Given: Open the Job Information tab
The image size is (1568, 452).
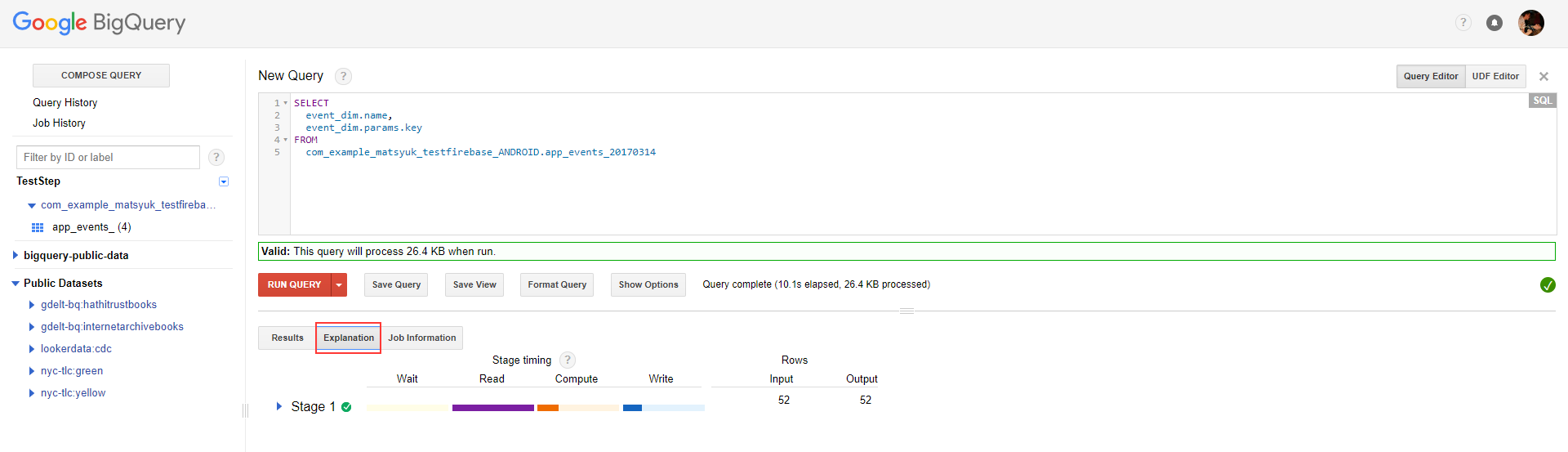Looking at the screenshot, I should click(421, 338).
